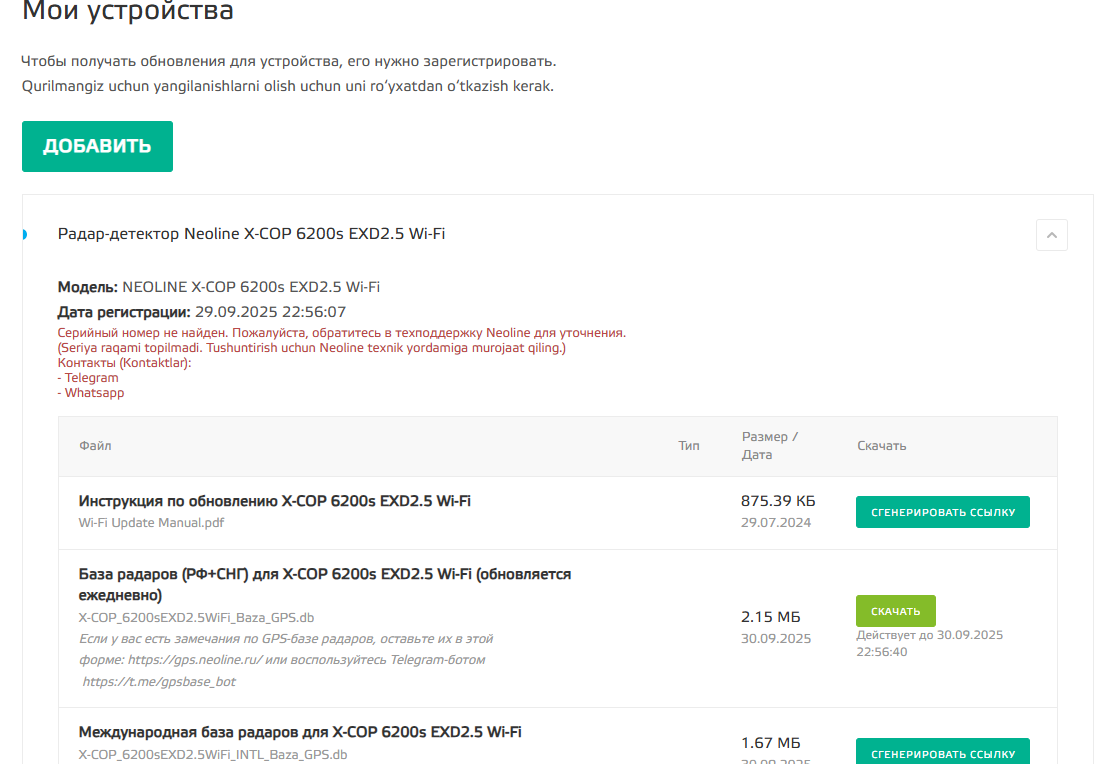Collapse the Neoline X-COP 6200s device panel
This screenshot has width=1114, height=764.
pyautogui.click(x=1051, y=235)
